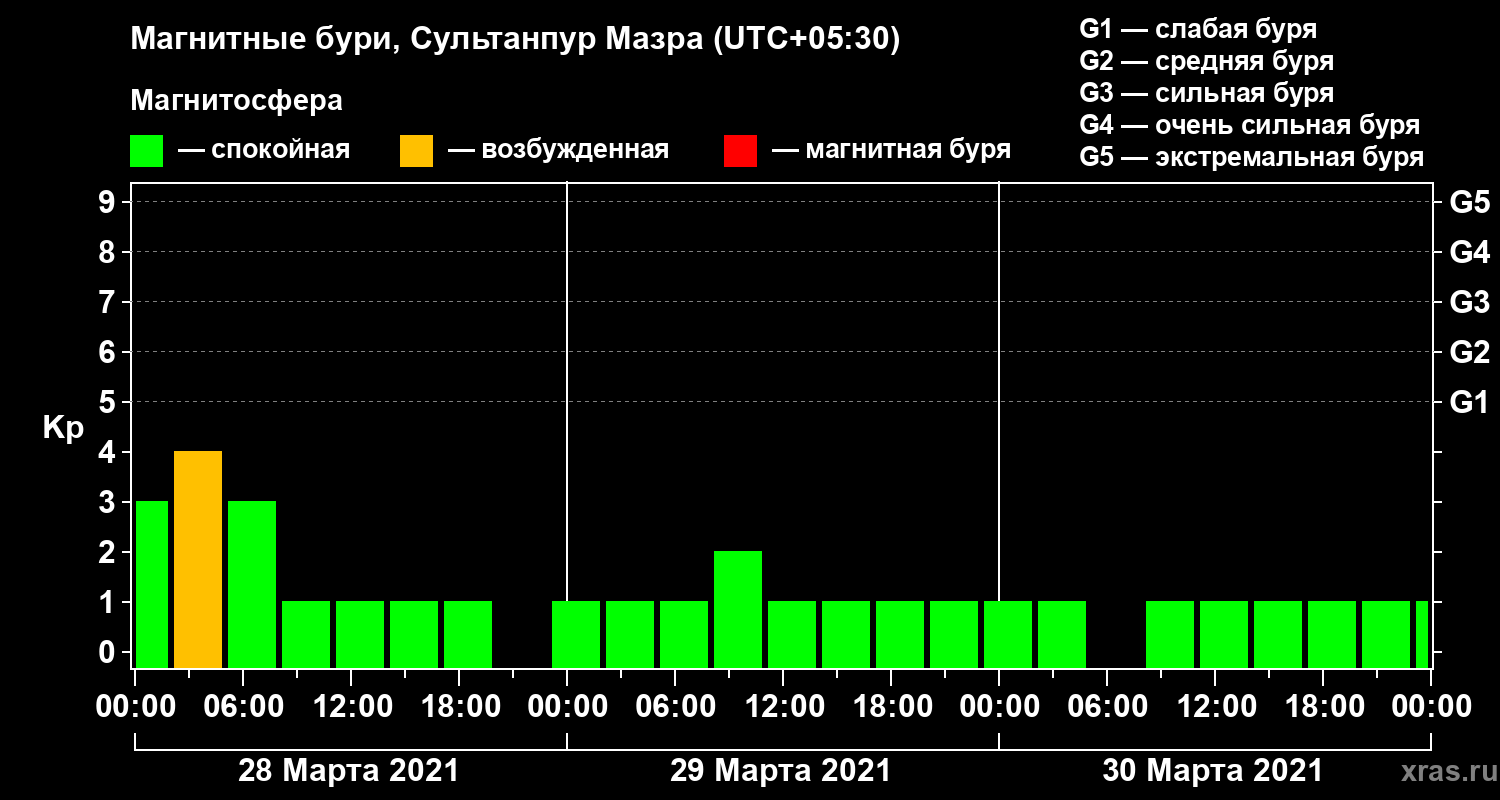The height and width of the screenshot is (800, 1500).
Task: Click the 'Магнитосфера' heading
Action: click(x=237, y=101)
